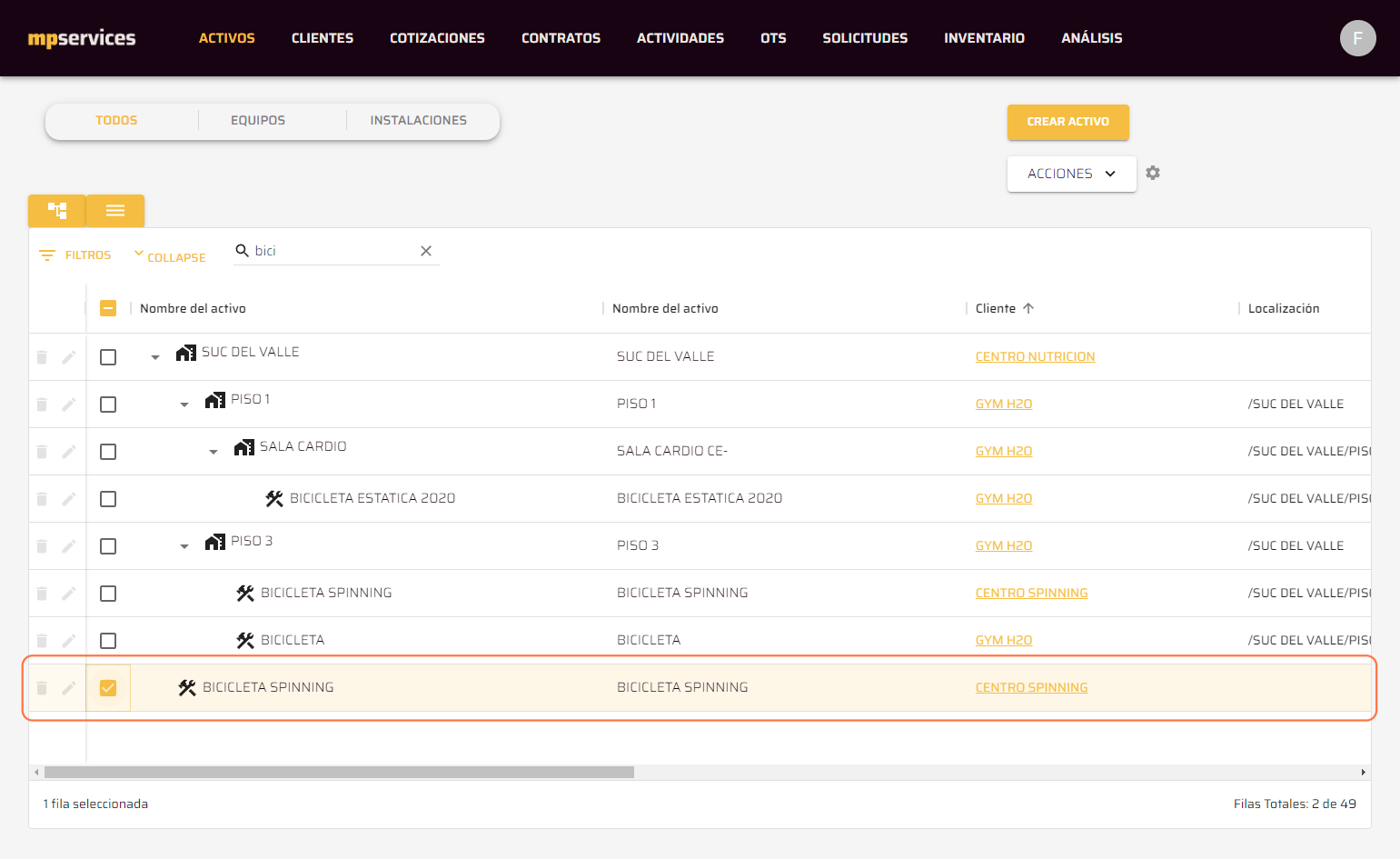Open the FILTROS panel

point(75,255)
